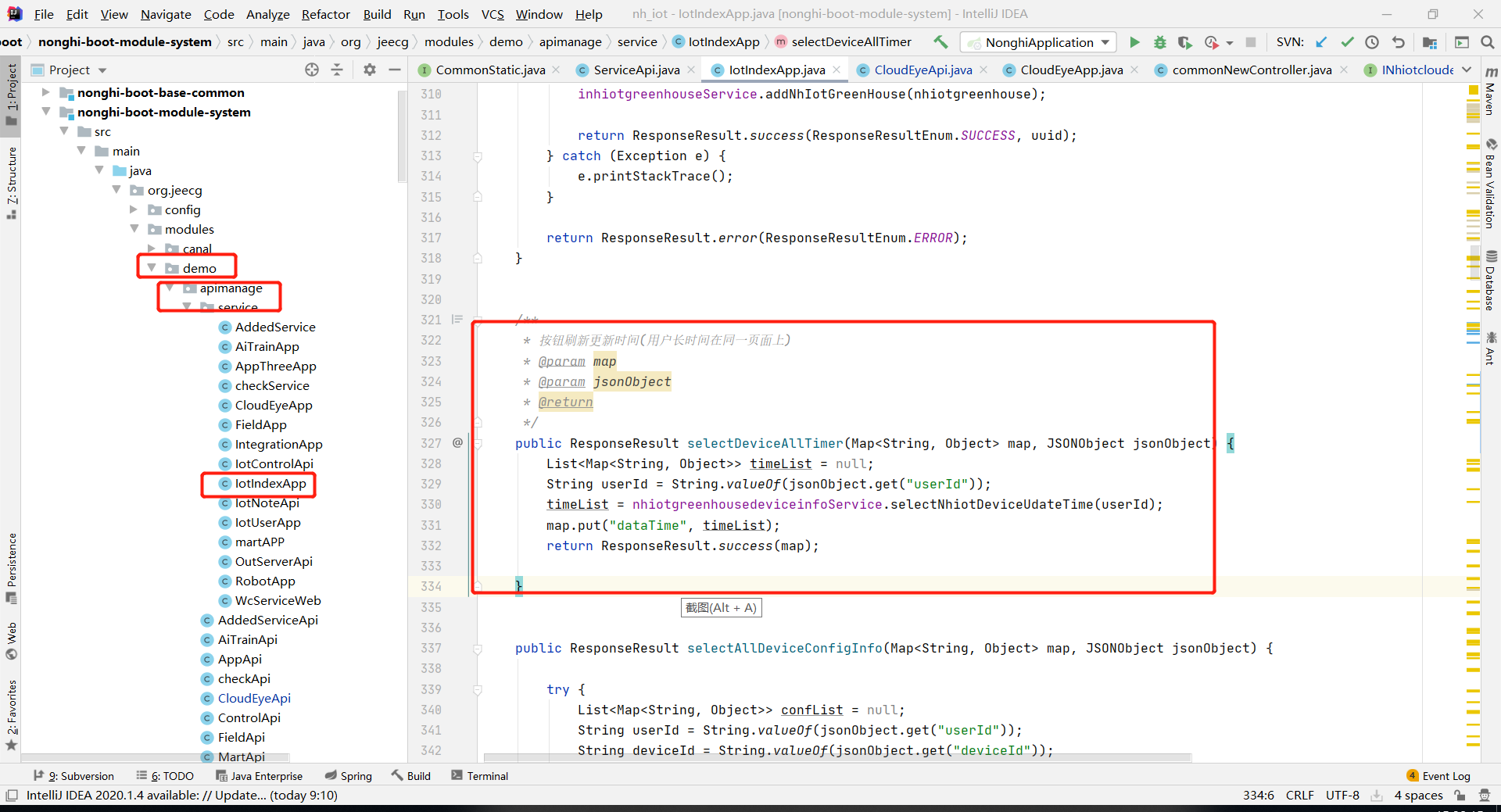Open the VCS menu
This screenshot has width=1501, height=812.
pos(493,14)
